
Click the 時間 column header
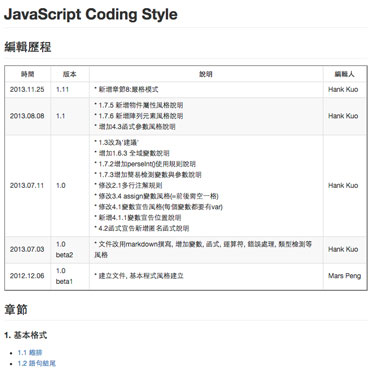(27, 74)
